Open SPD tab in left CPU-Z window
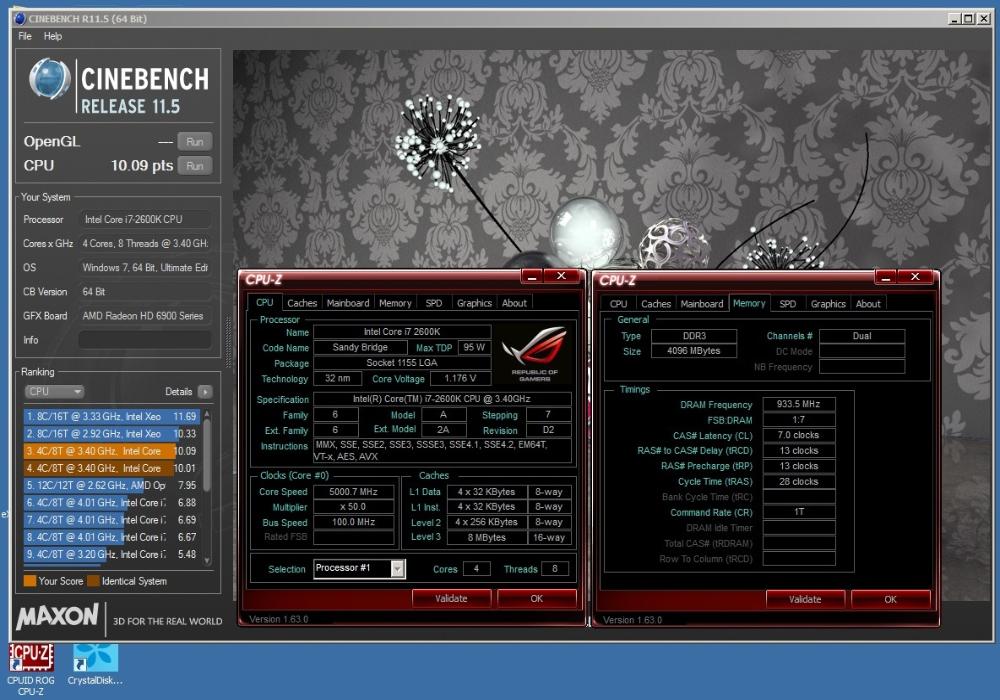Viewport: 1000px width, 700px height. [434, 303]
